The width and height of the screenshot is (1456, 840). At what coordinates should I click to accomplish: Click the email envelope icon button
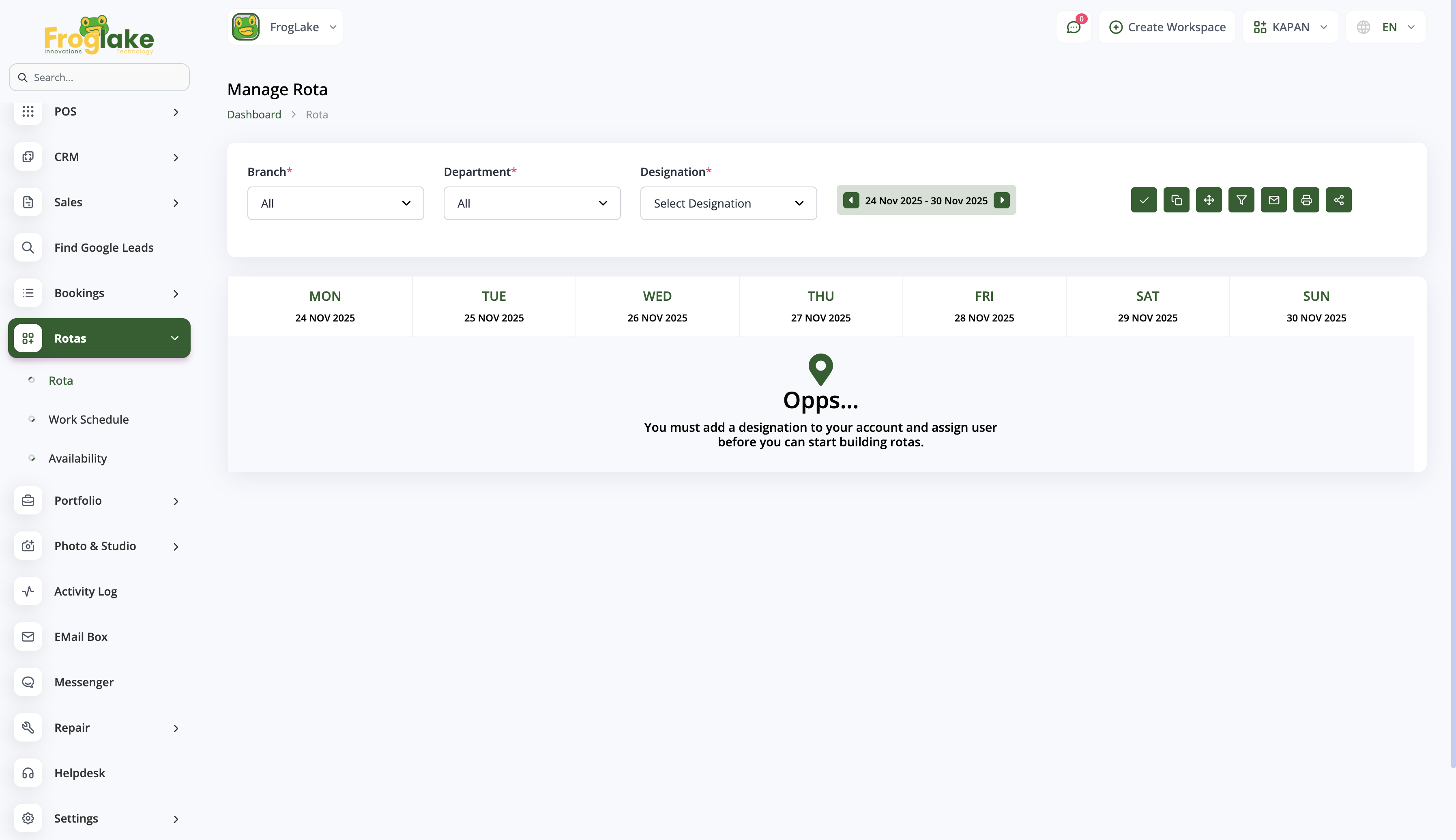(x=1273, y=200)
